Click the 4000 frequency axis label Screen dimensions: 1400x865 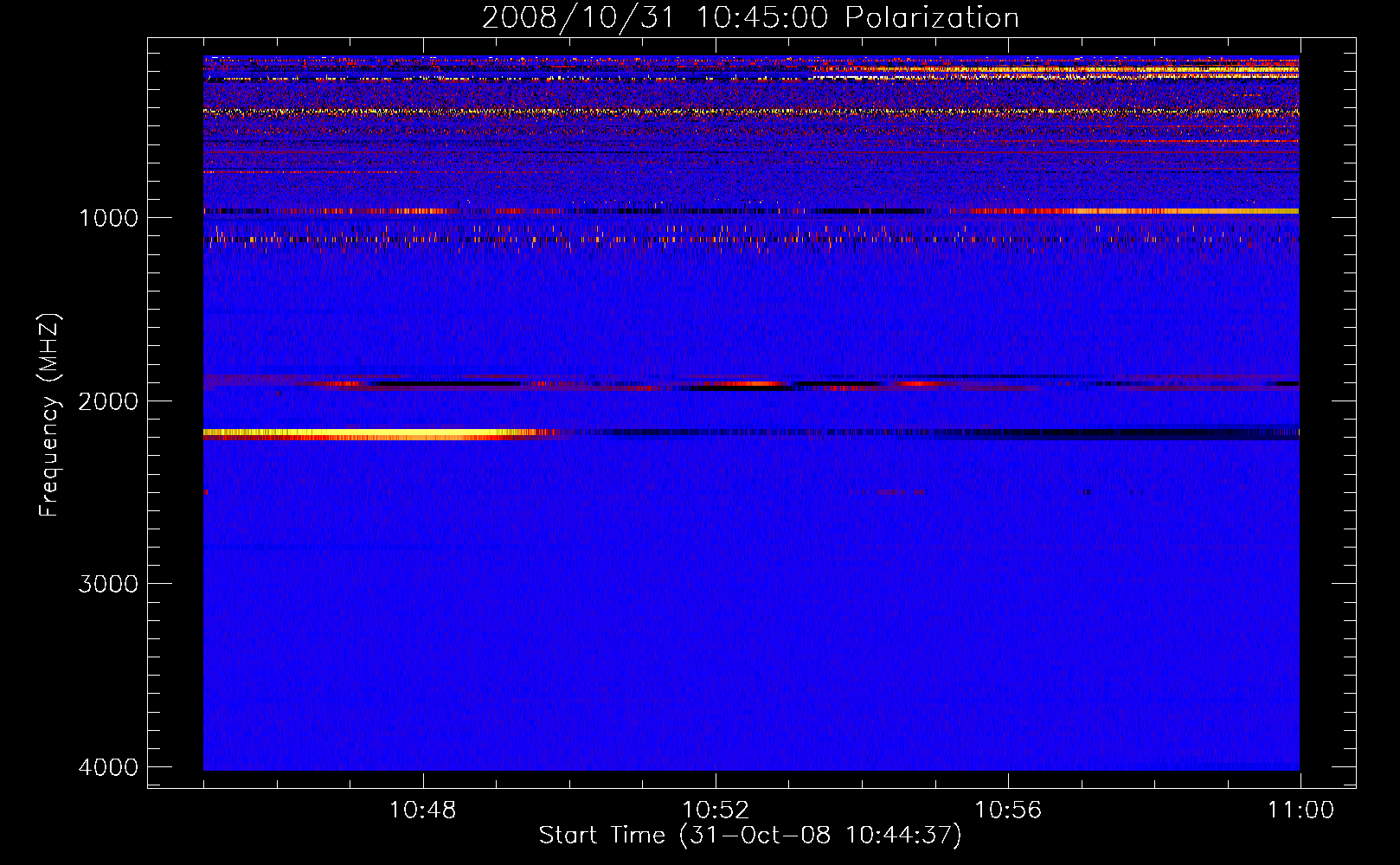coord(108,767)
